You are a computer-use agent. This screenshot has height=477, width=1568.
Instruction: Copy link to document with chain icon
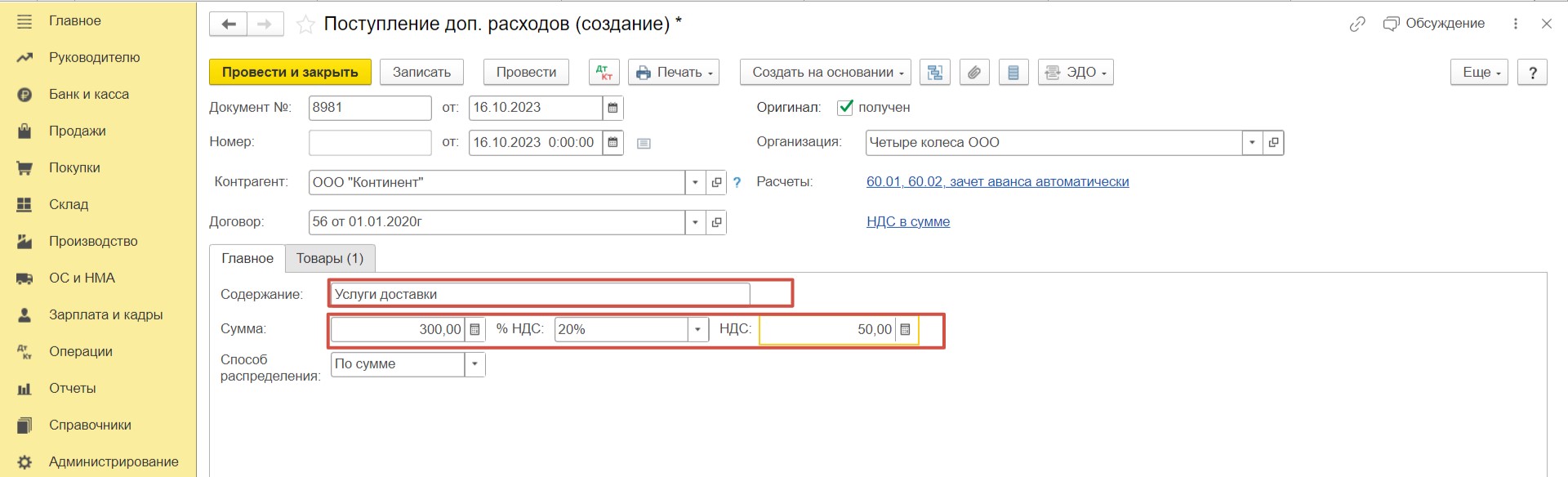1357,25
